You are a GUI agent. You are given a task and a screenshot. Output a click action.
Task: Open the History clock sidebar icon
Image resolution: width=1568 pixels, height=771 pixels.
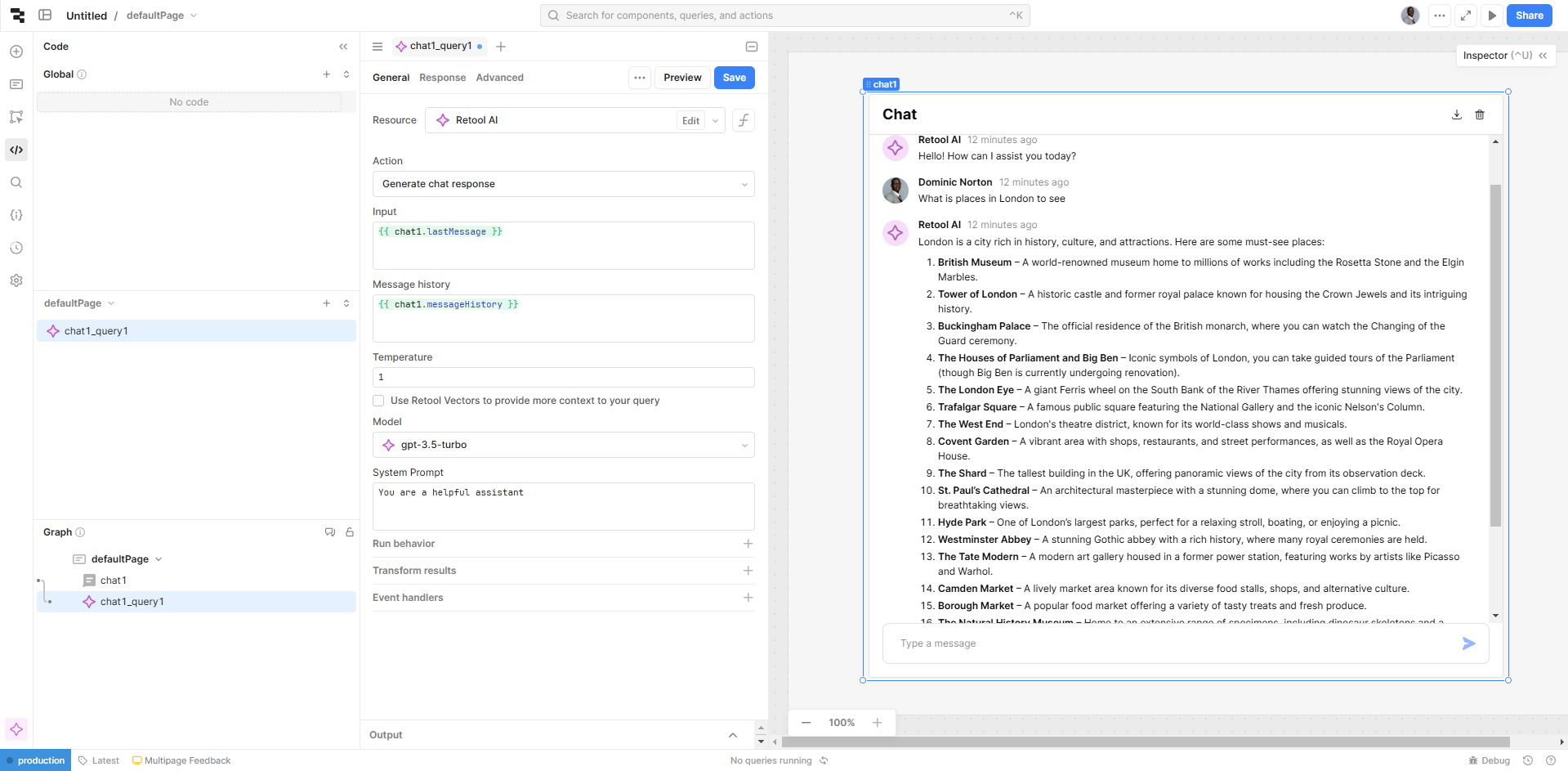tap(16, 248)
